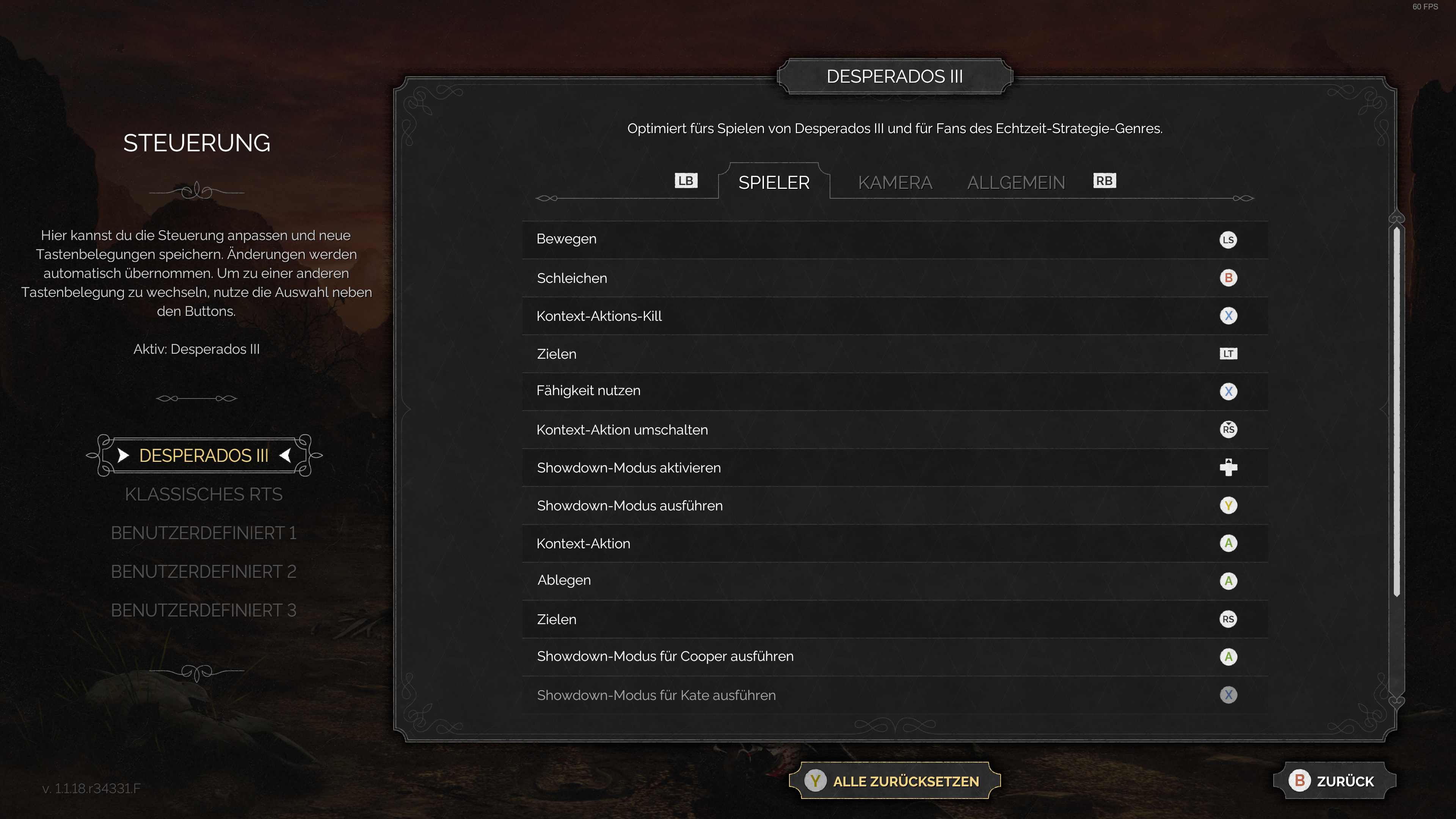Open the ALLGEMEIN tab
1456x819 pixels.
click(1016, 182)
